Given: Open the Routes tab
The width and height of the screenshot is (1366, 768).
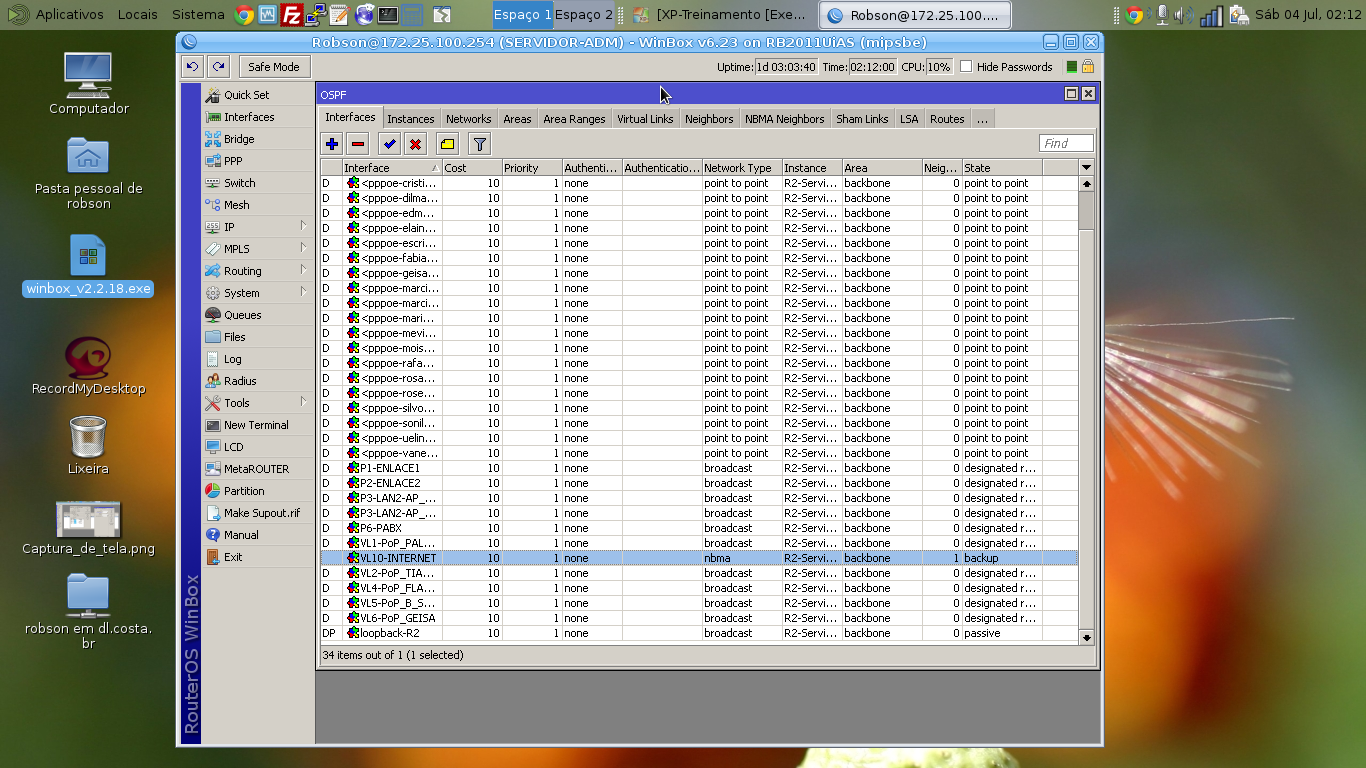Looking at the screenshot, I should click(x=947, y=119).
